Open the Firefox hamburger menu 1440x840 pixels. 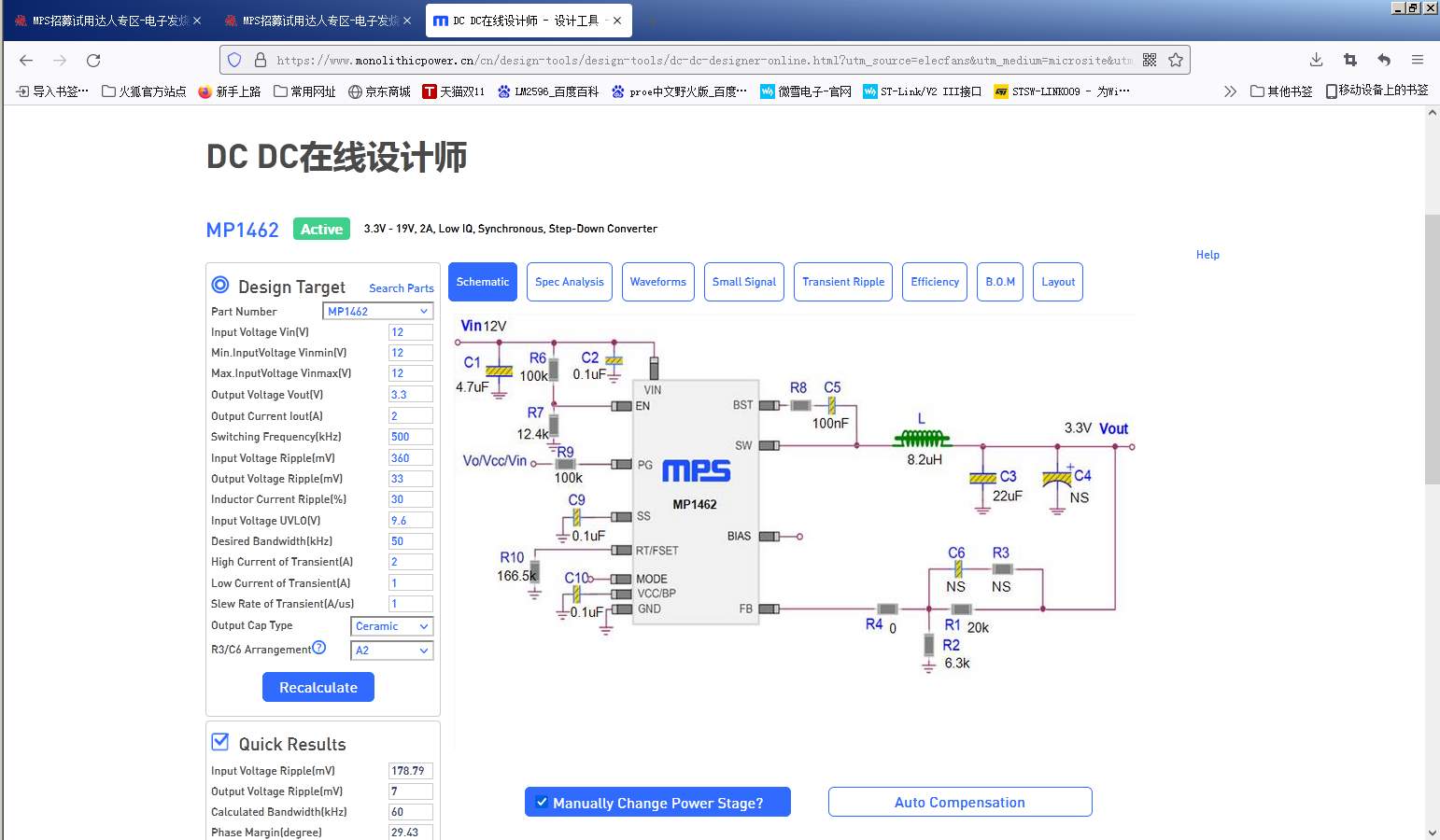click(1418, 59)
